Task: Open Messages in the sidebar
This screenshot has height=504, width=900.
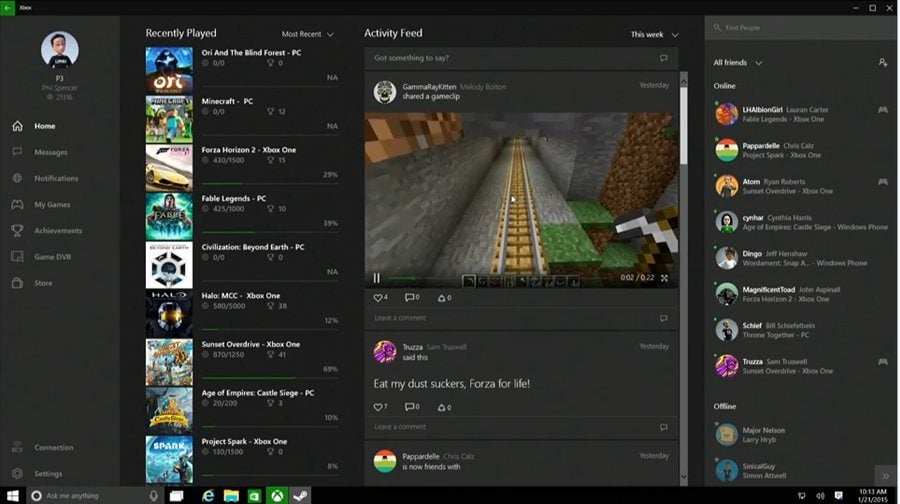Action: 39,152
